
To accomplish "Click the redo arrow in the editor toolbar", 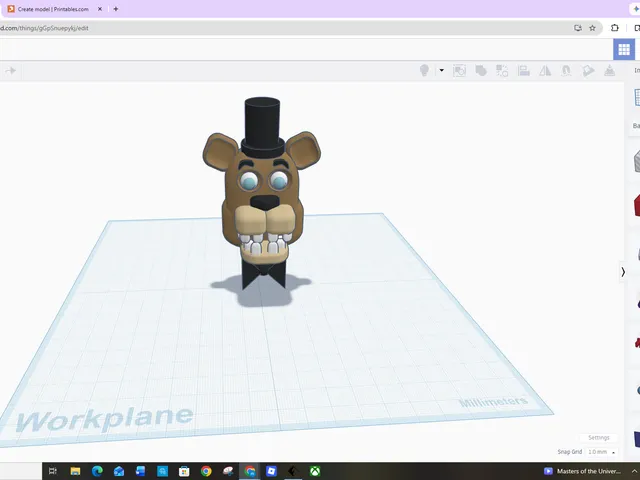I will click(x=11, y=71).
